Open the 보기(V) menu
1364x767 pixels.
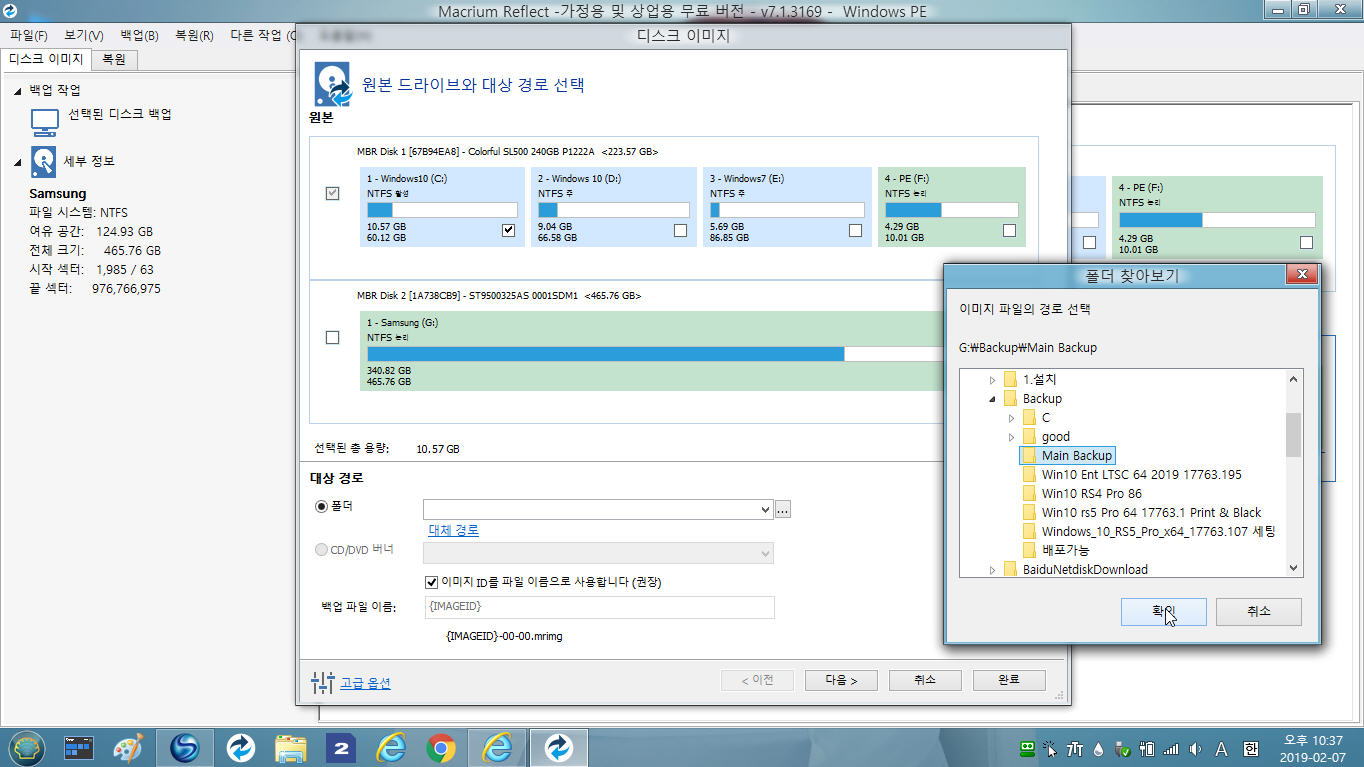pyautogui.click(x=84, y=35)
